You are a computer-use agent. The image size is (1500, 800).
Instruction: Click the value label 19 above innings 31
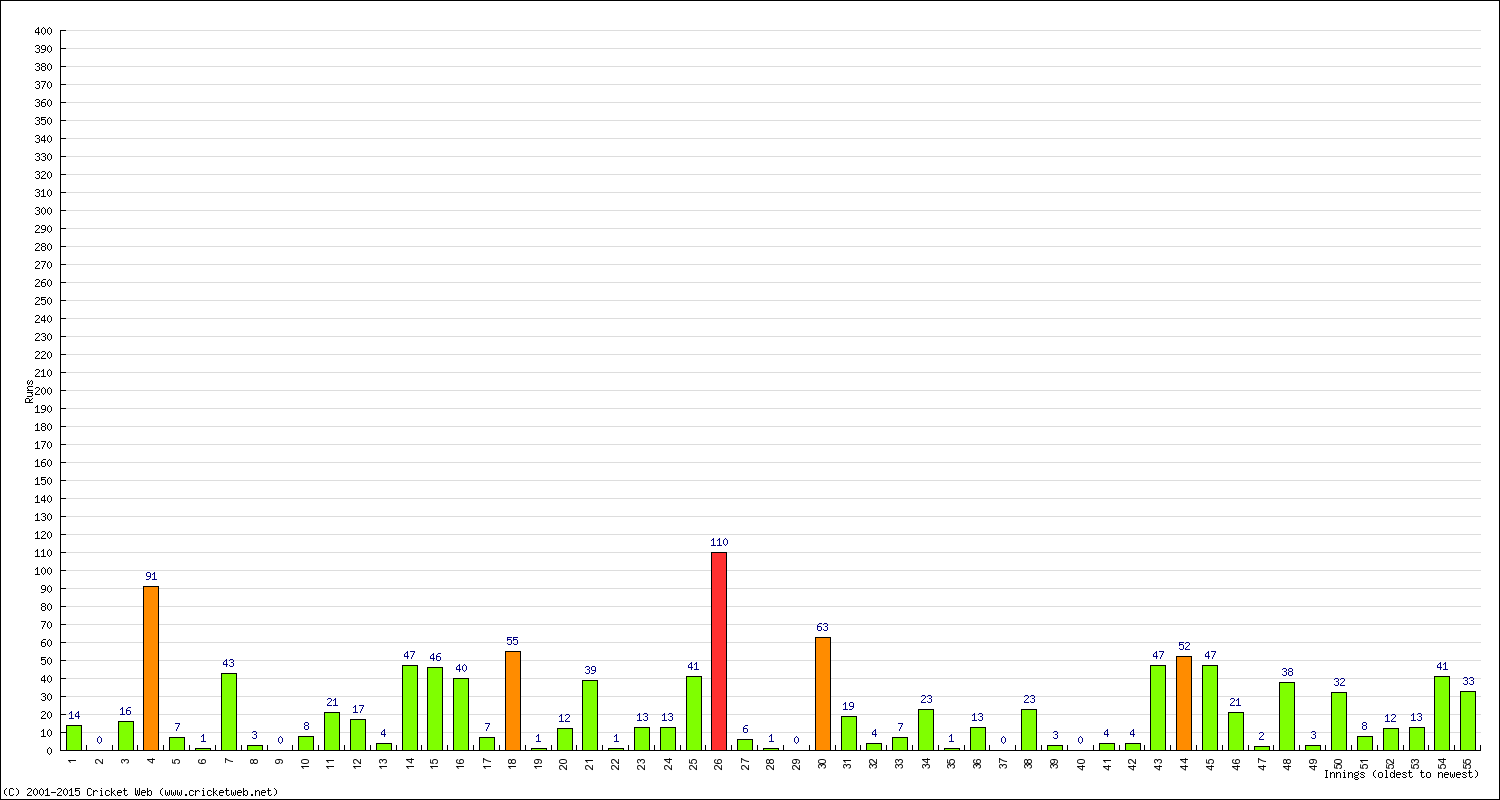(848, 706)
